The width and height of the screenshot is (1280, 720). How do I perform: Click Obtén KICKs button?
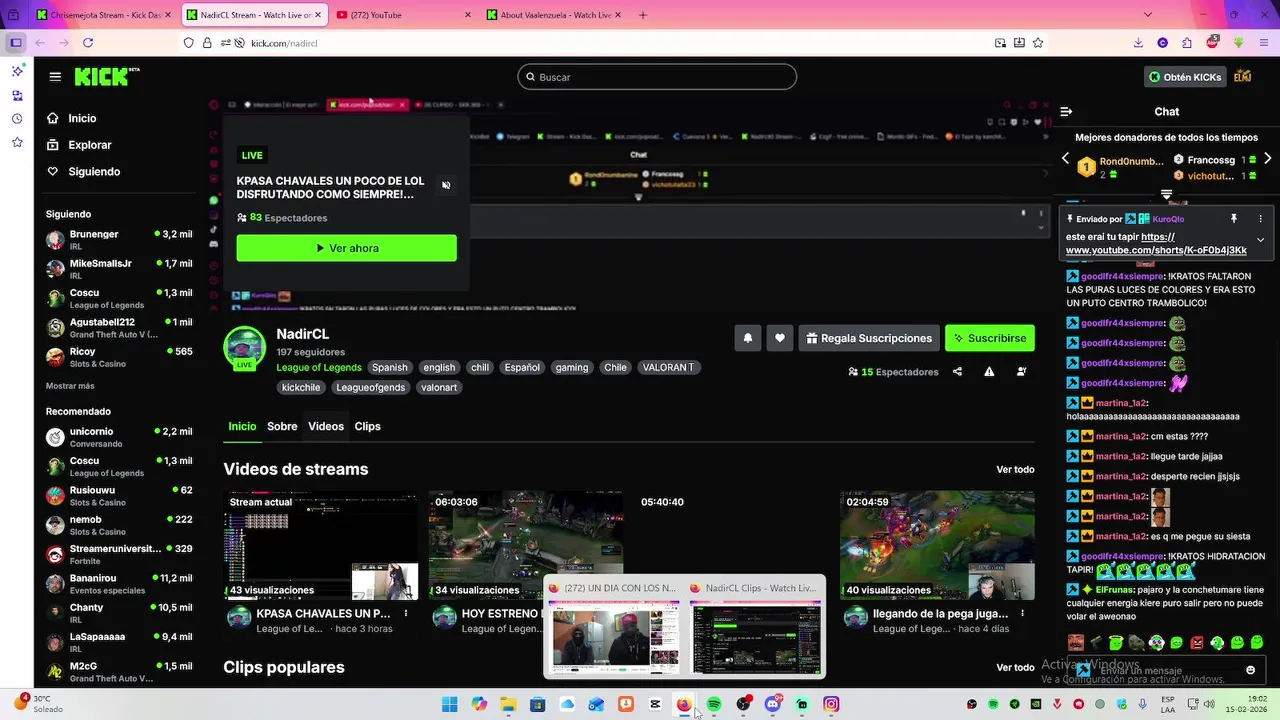(x=1185, y=77)
